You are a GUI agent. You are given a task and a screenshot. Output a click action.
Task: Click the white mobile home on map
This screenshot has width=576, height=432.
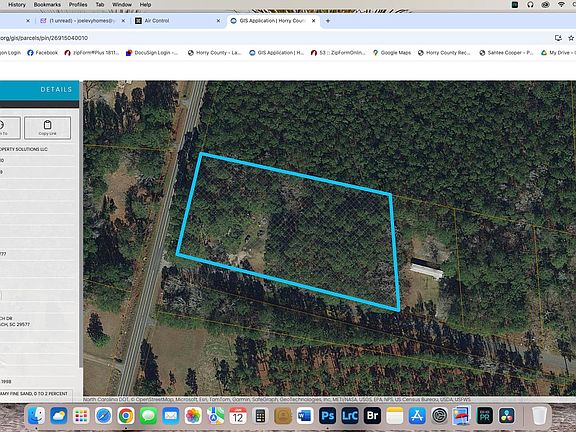426,271
